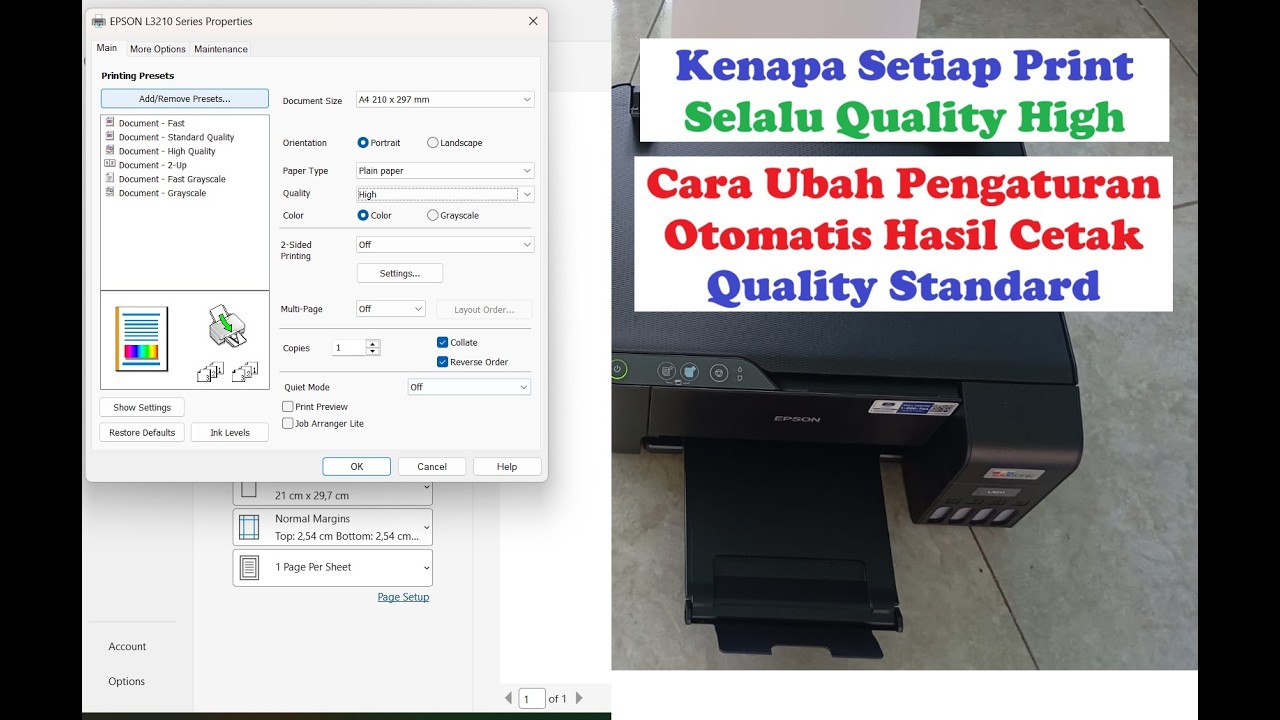This screenshot has width=1280, height=720.
Task: Click the 1 Page Per Sheet icon
Action: click(x=249, y=567)
